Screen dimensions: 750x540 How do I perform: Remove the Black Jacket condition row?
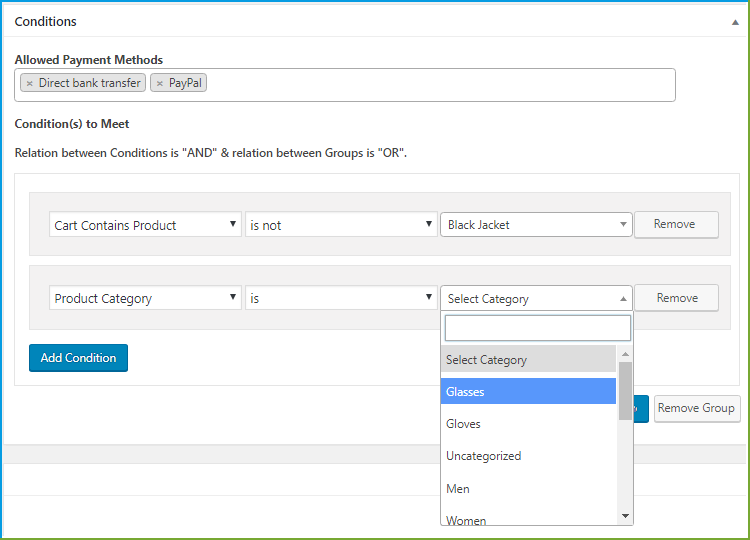675,224
